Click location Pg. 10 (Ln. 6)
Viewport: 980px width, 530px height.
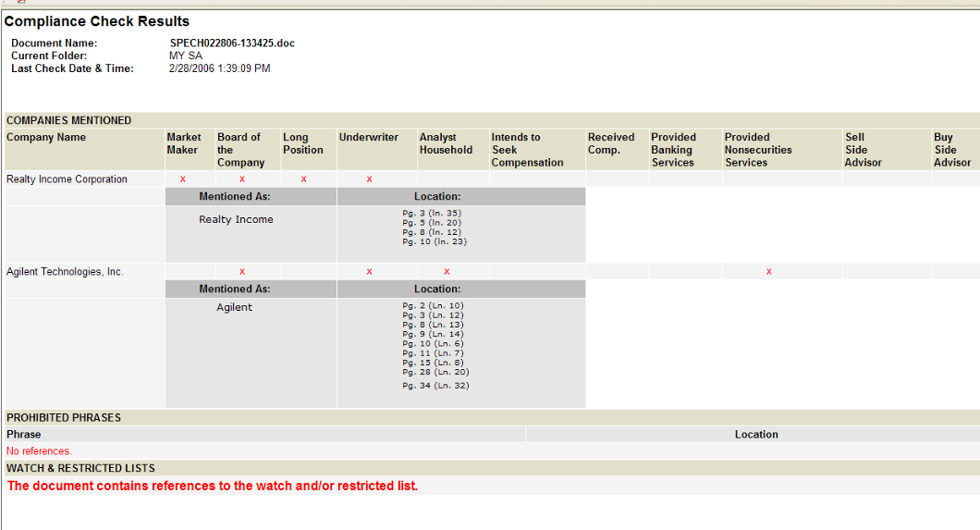tap(433, 344)
